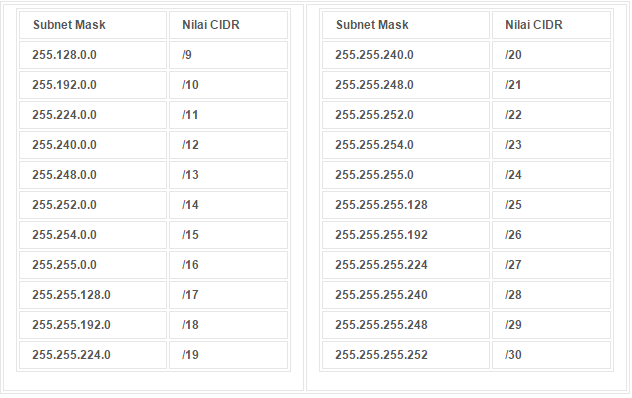Select the /9 CIDR value cell
The height and width of the screenshot is (398, 632).
(x=229, y=55)
